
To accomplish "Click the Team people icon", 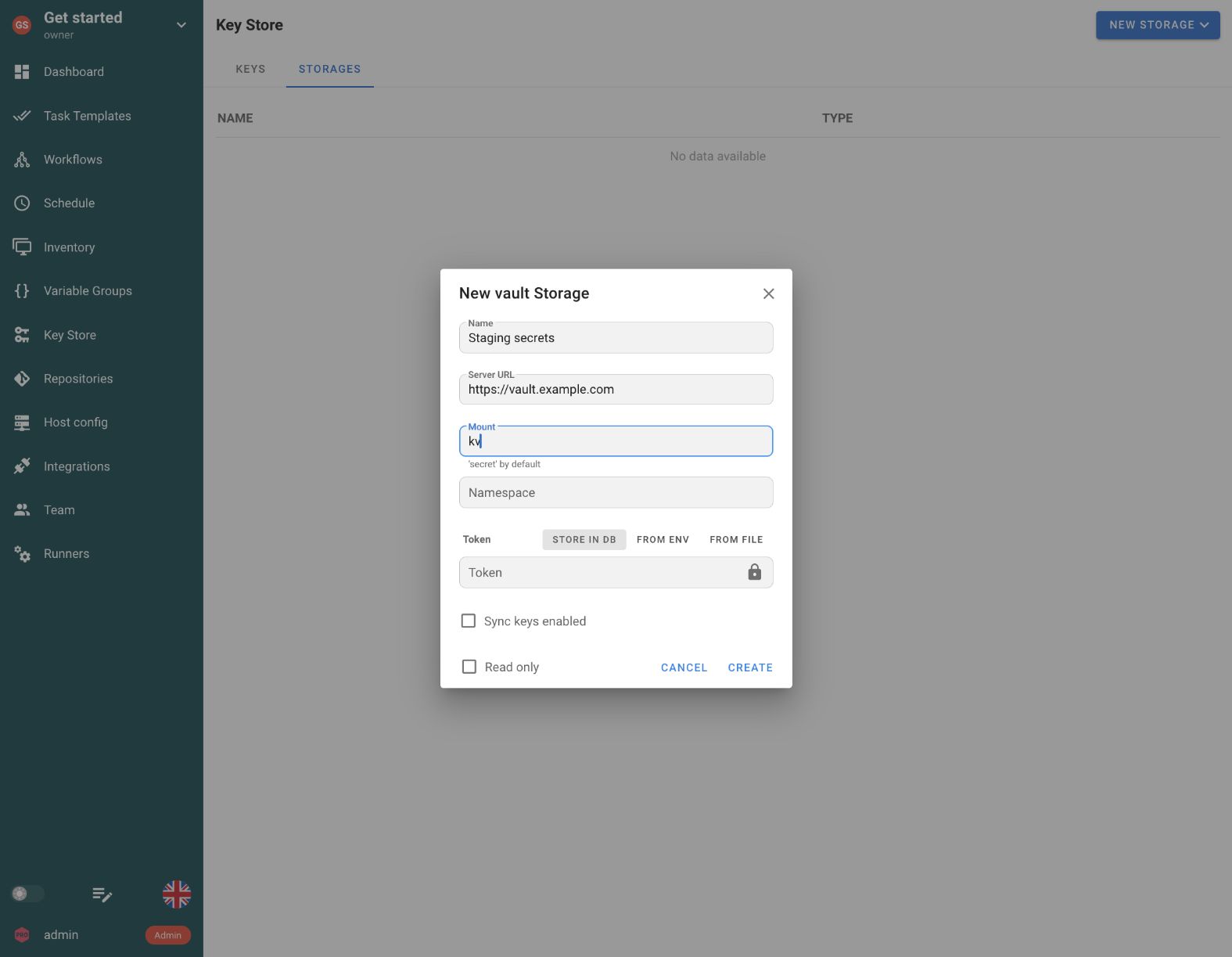I will (22, 510).
